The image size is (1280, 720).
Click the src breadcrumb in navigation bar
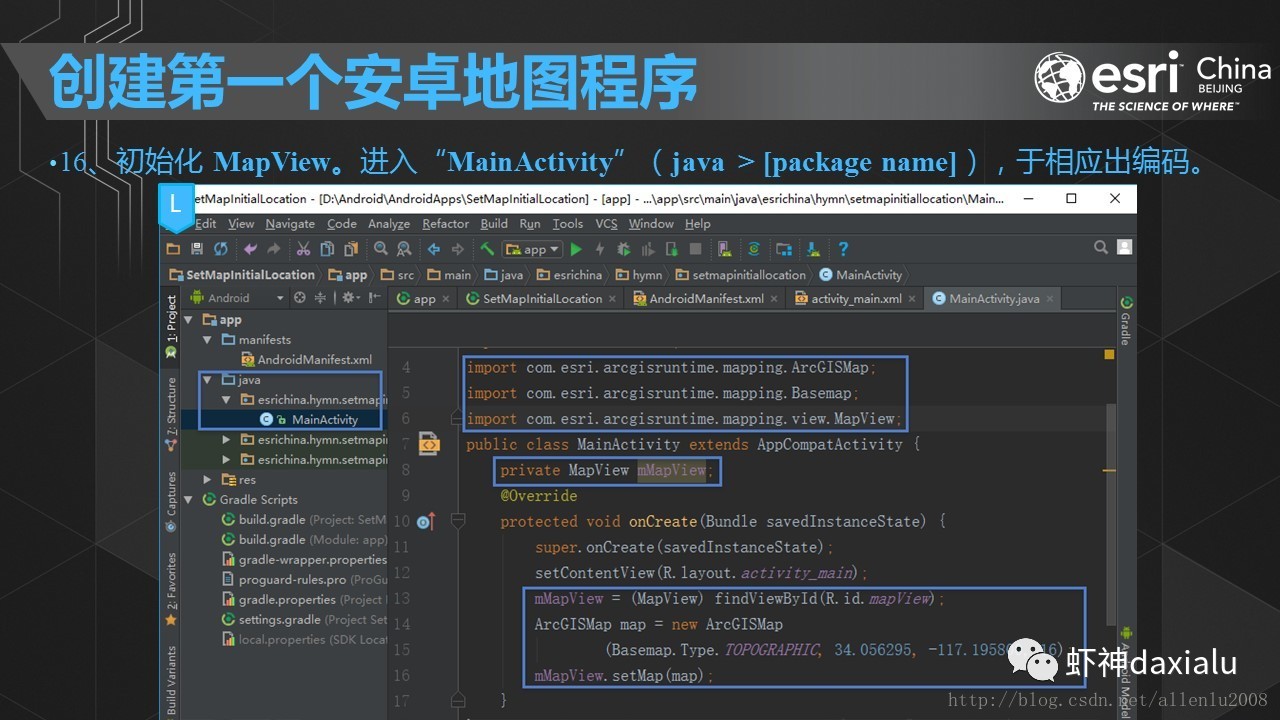click(397, 275)
